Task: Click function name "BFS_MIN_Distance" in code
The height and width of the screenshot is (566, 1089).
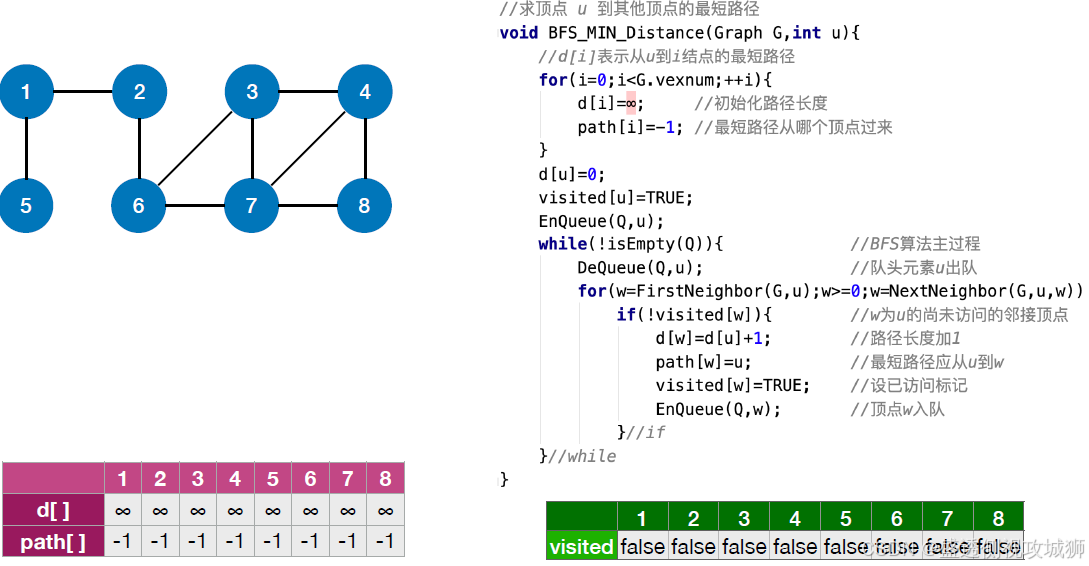Action: coord(626,33)
